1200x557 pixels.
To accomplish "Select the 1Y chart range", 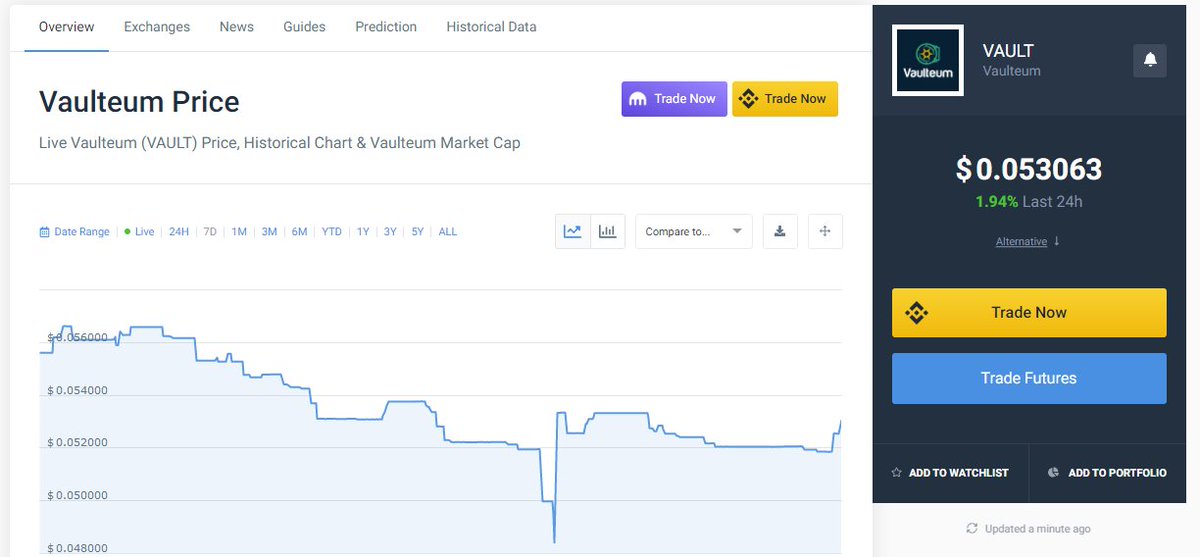I will (x=363, y=232).
